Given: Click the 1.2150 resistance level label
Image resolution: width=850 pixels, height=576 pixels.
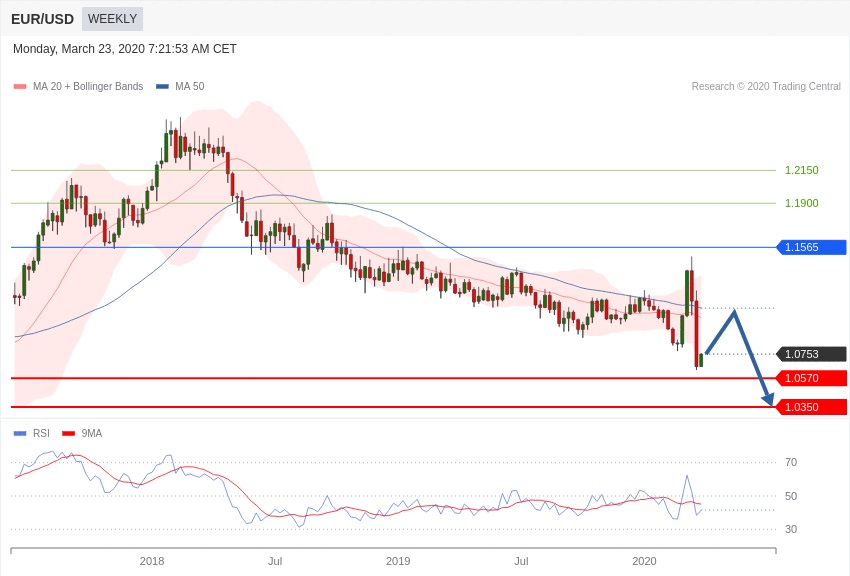Looking at the screenshot, I should point(802,170).
